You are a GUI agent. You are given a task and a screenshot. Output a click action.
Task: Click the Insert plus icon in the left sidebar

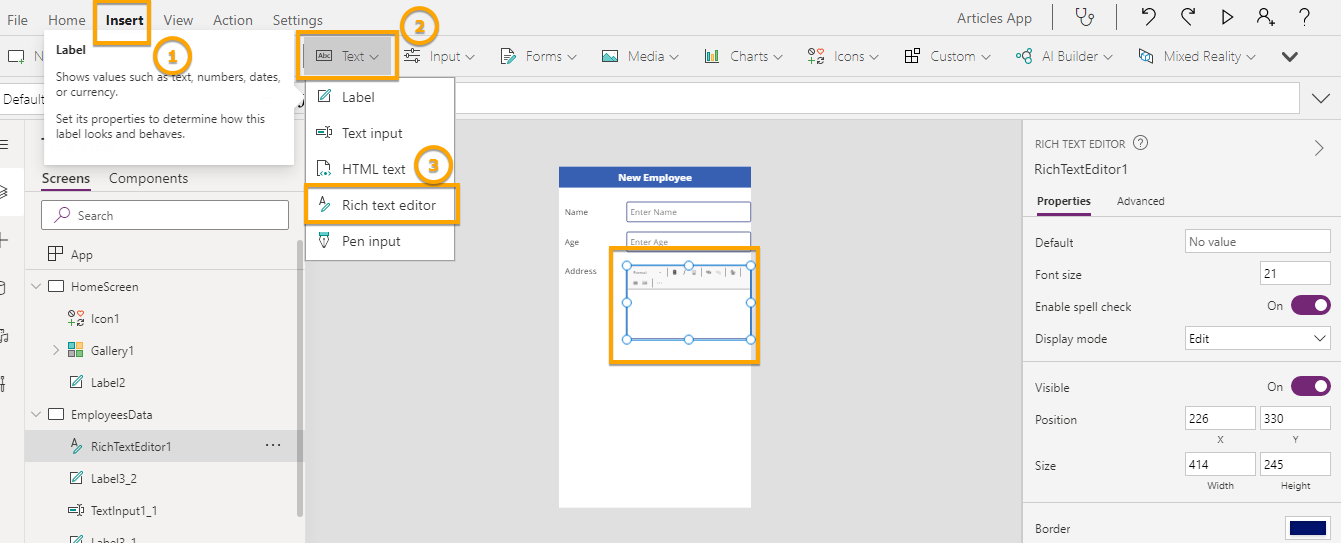tap(4, 240)
